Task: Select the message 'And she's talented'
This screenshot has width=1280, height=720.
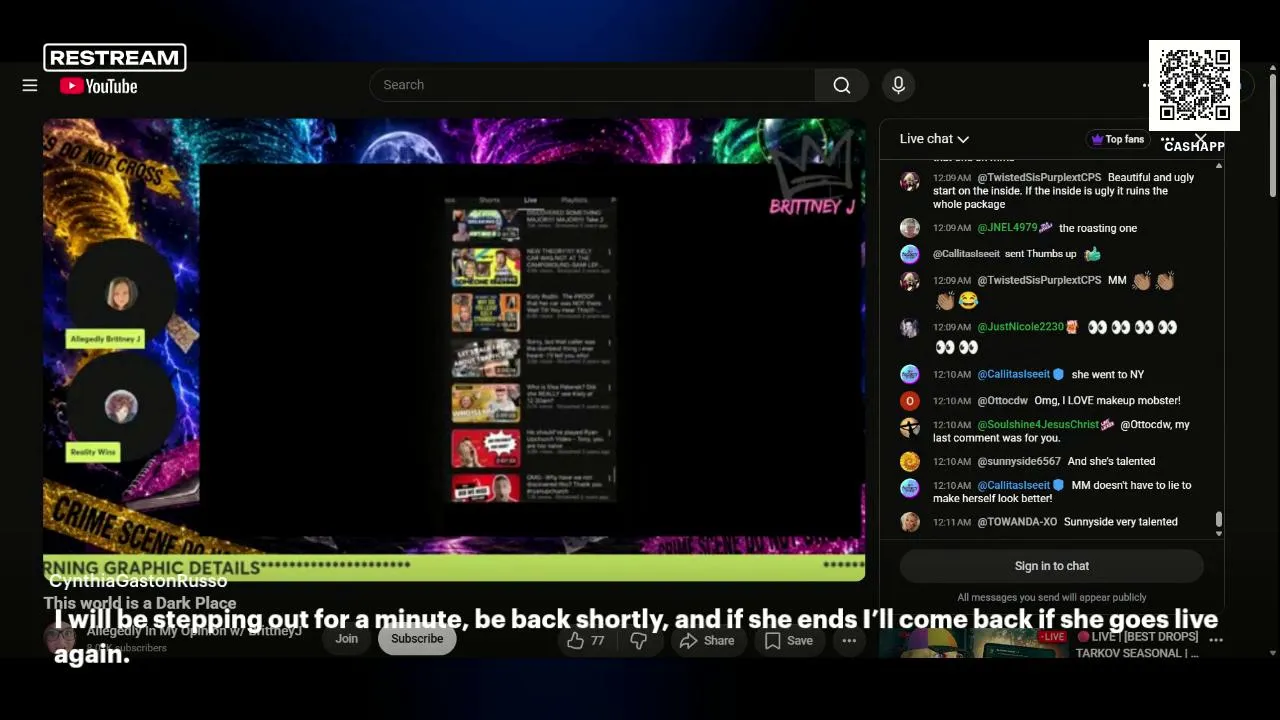Action: click(1111, 461)
